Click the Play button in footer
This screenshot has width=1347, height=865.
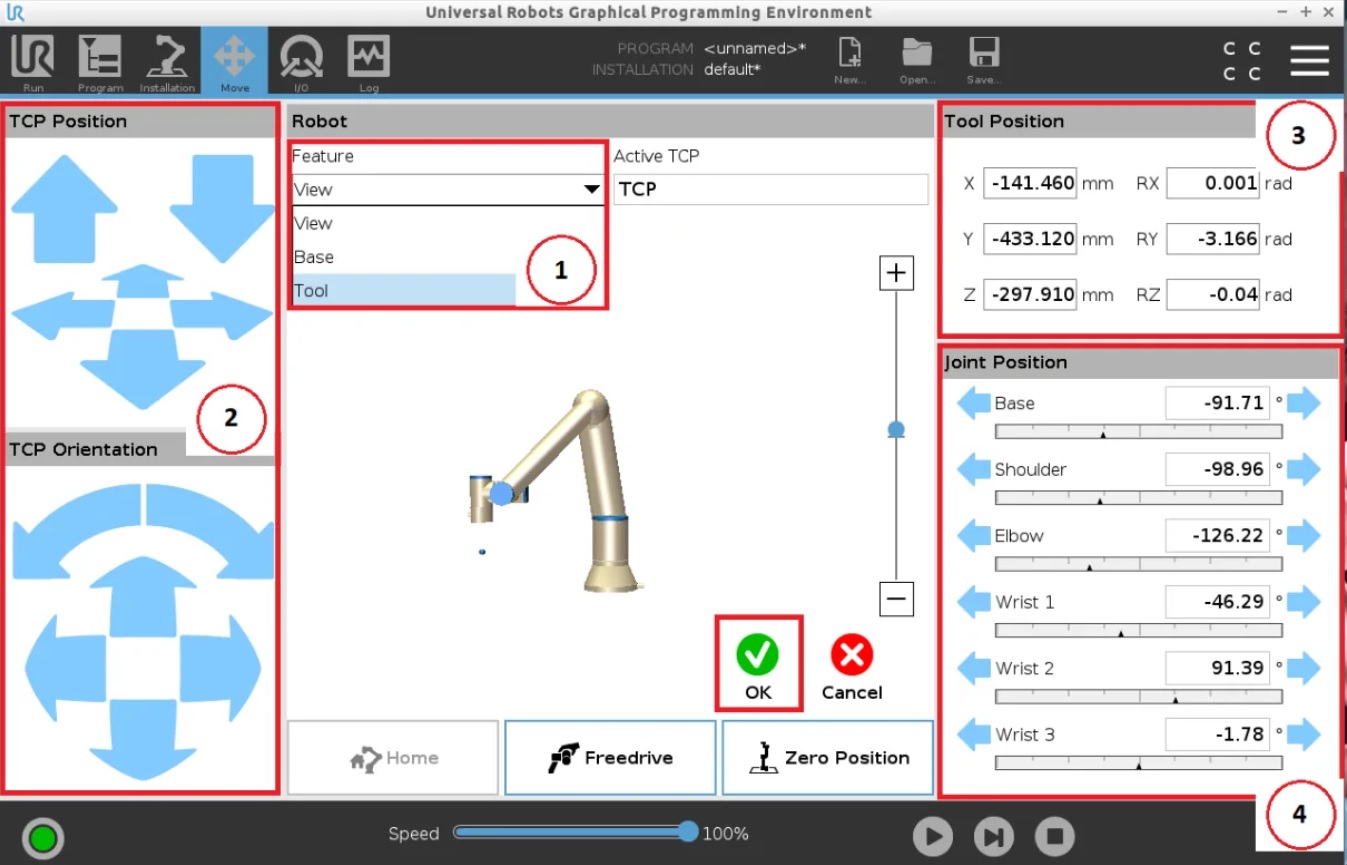[932, 836]
